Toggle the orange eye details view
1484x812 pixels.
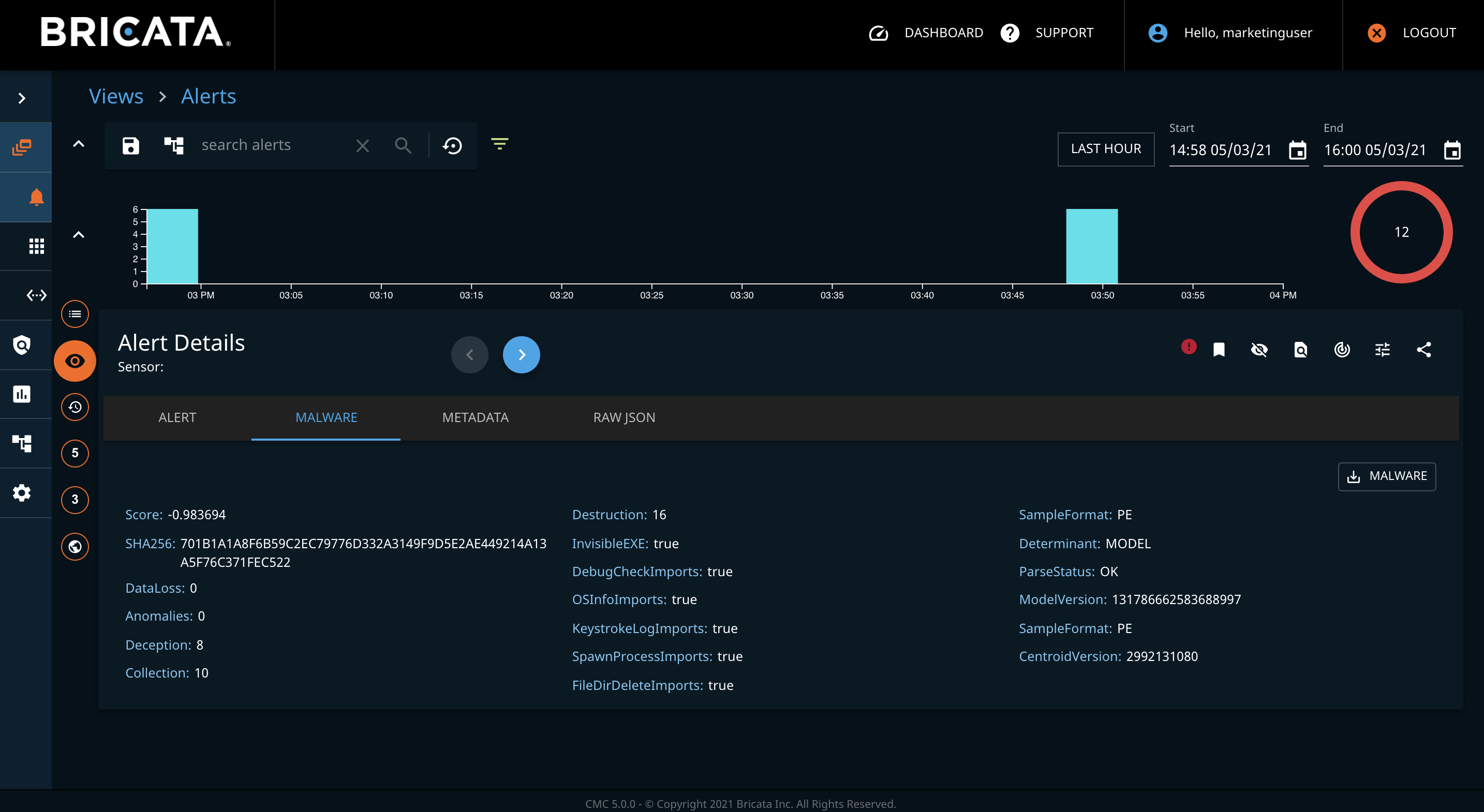click(75, 361)
